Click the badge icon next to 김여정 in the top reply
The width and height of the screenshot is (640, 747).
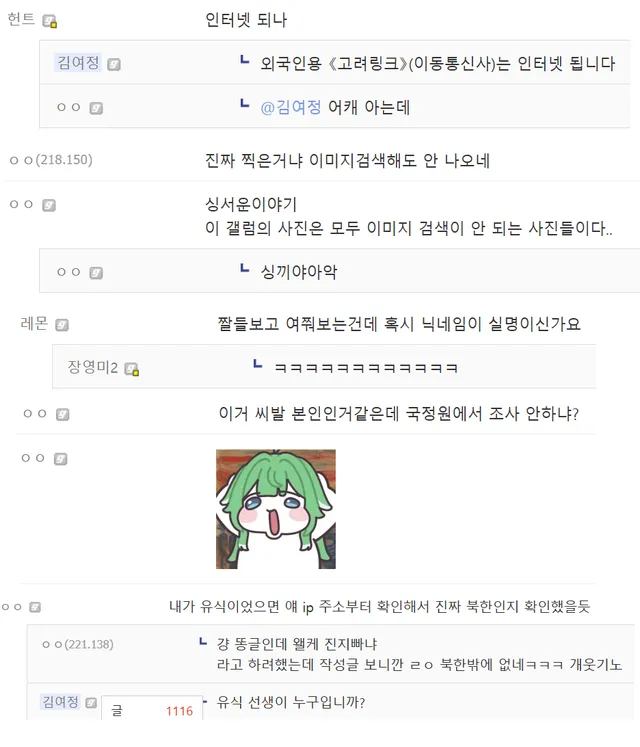click(113, 64)
